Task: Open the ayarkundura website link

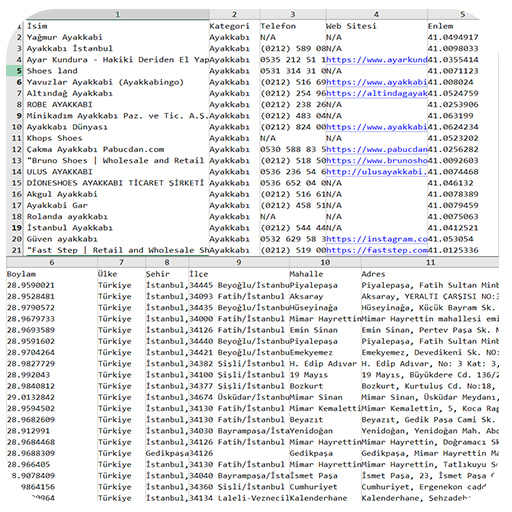Action: (x=377, y=60)
